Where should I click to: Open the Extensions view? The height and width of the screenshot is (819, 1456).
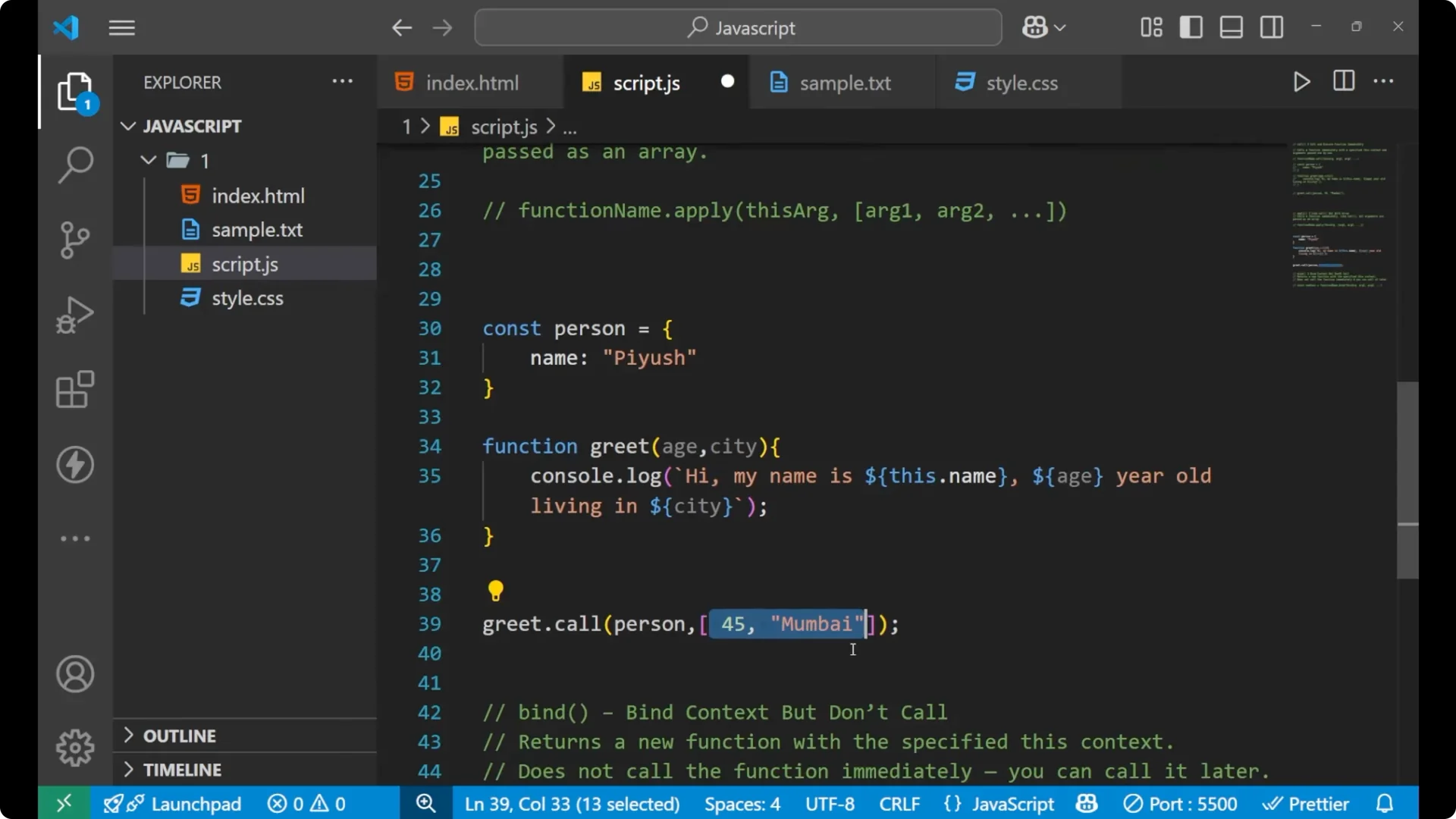74,390
